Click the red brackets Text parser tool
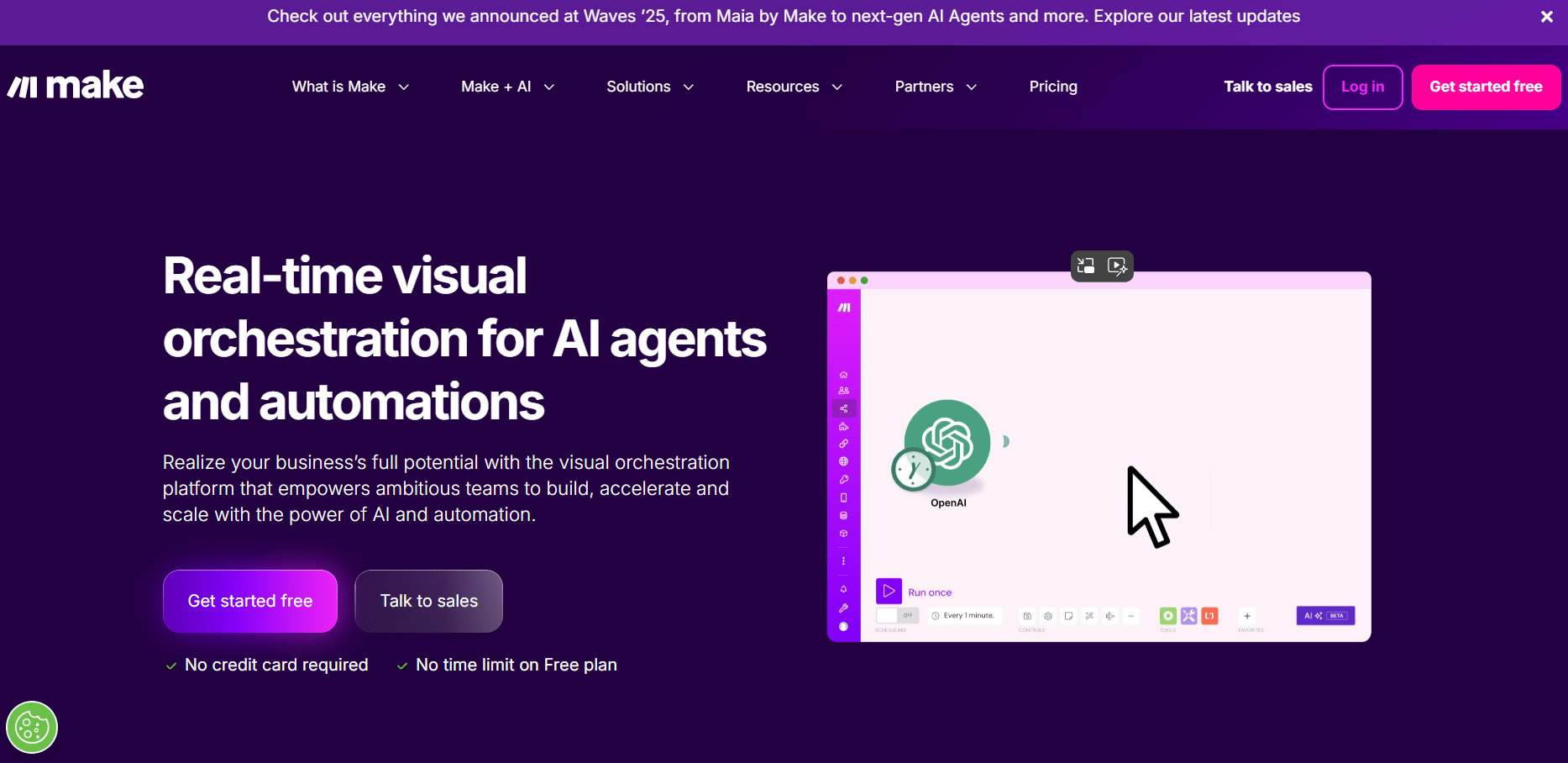Image resolution: width=1568 pixels, height=763 pixels. [x=1209, y=616]
